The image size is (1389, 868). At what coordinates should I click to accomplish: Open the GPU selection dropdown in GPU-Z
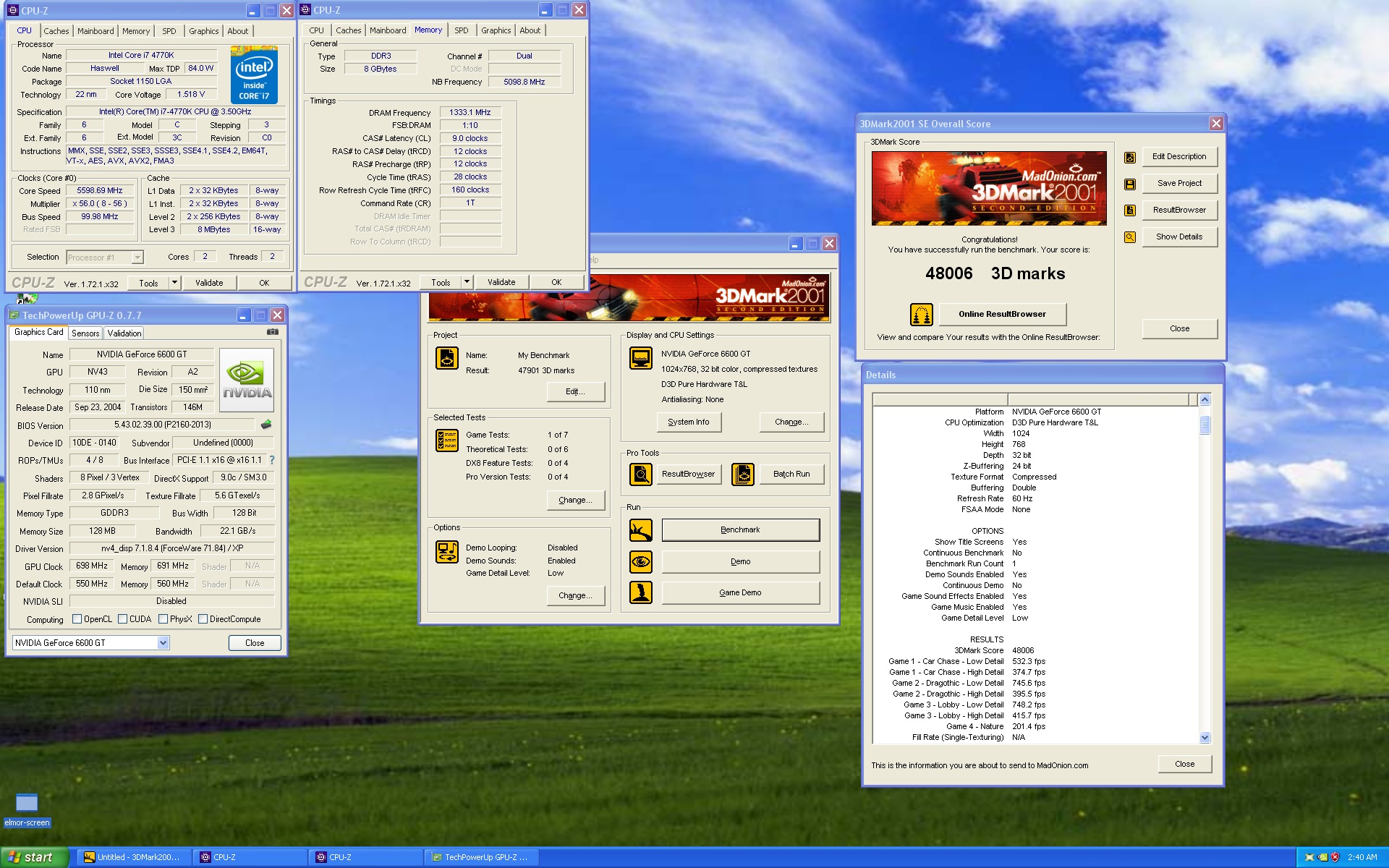(163, 643)
